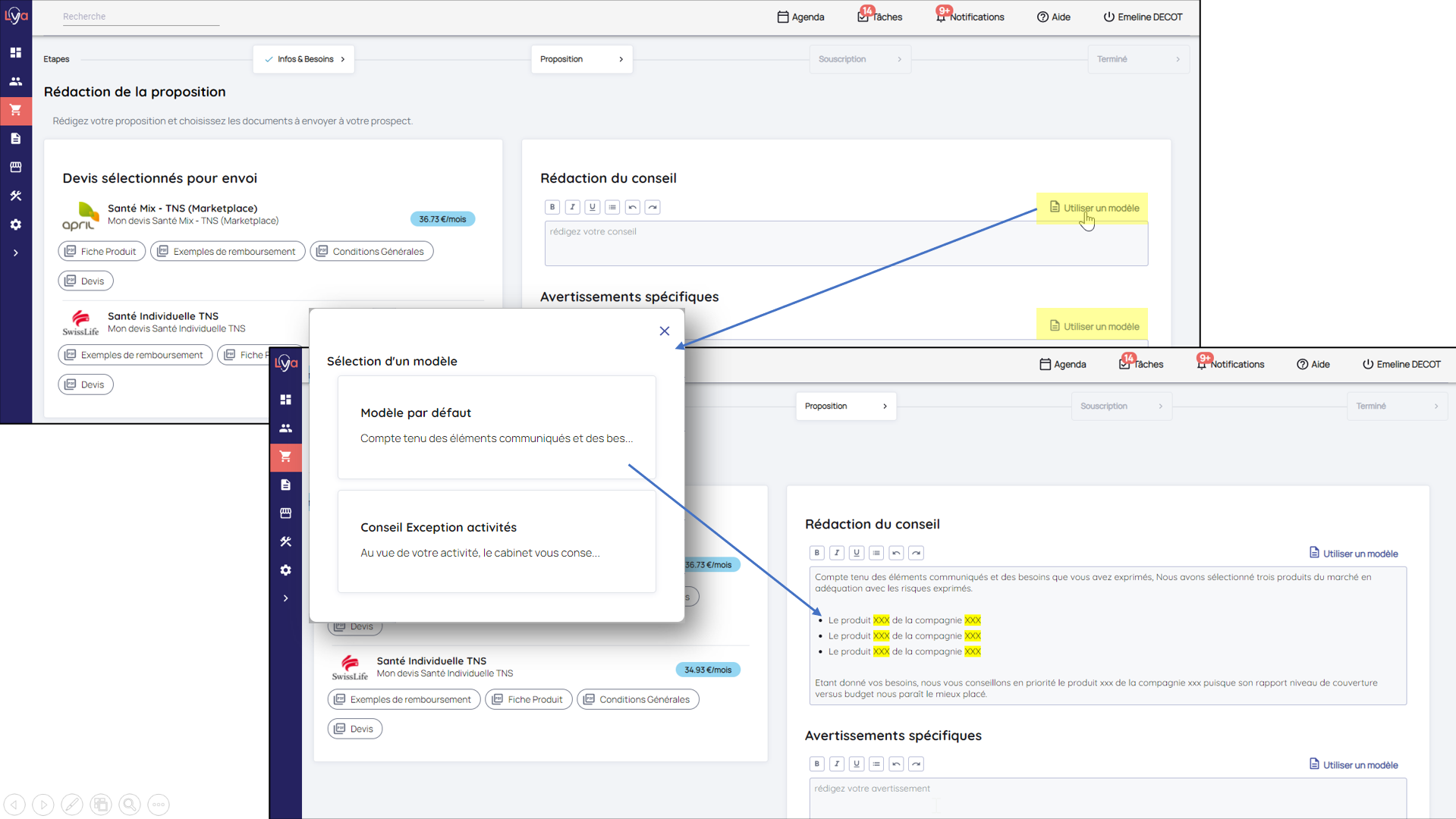This screenshot has height=819, width=1456.
Task: Open the top Proposition step
Action: click(581, 59)
